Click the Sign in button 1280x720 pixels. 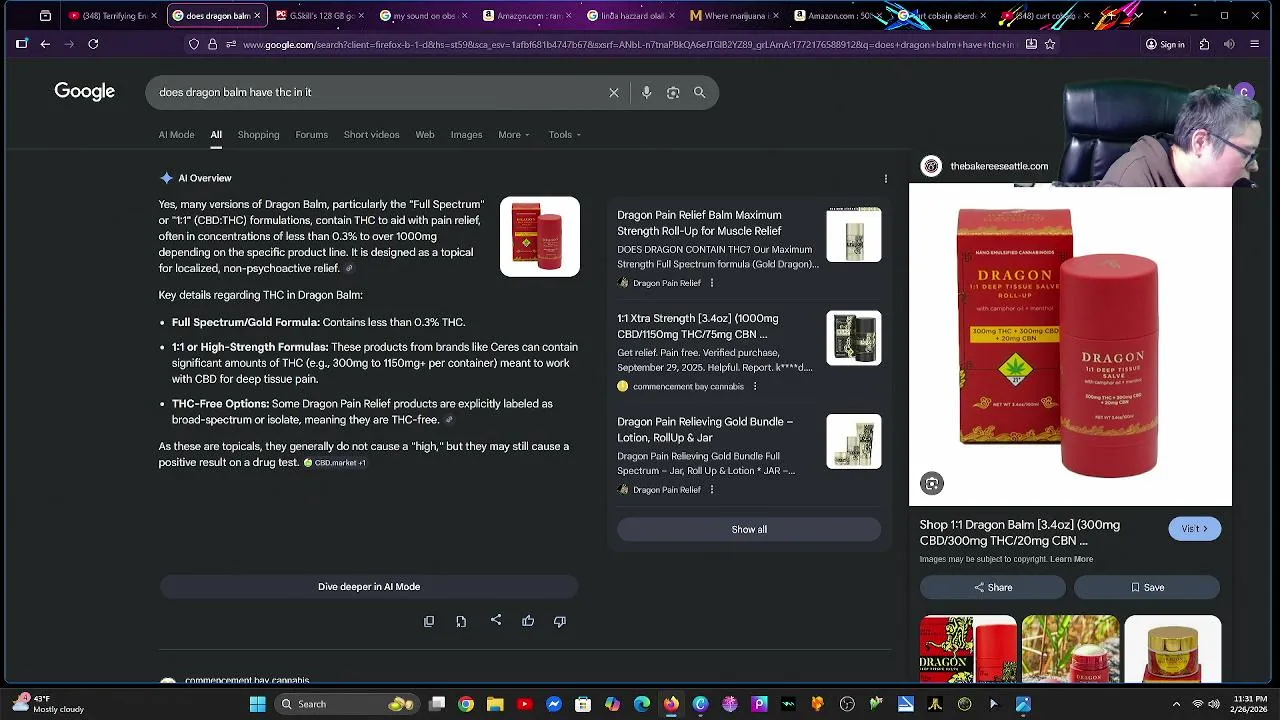click(1164, 44)
